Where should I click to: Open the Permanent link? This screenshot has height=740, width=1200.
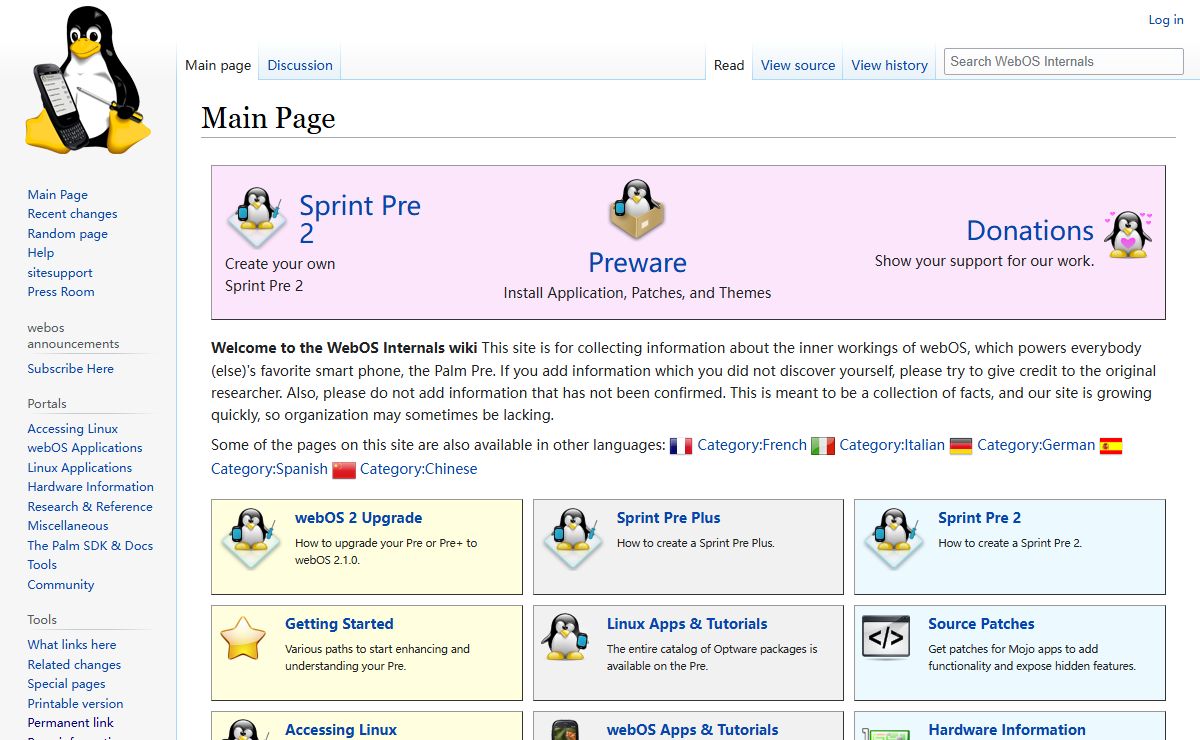(71, 723)
